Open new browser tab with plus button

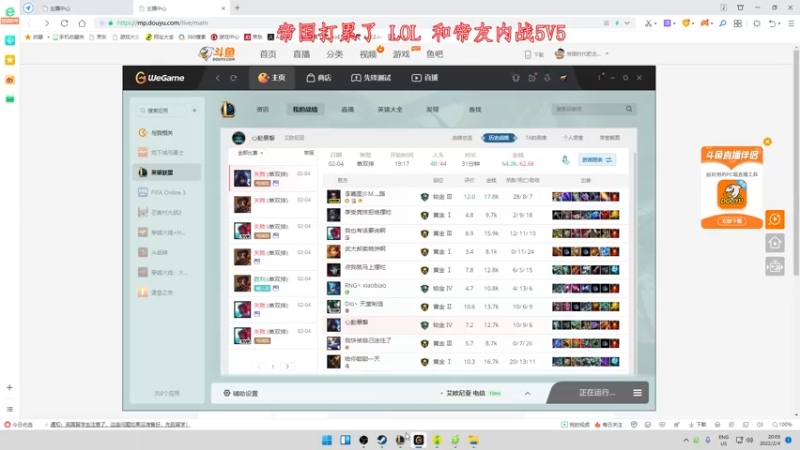click(237, 8)
